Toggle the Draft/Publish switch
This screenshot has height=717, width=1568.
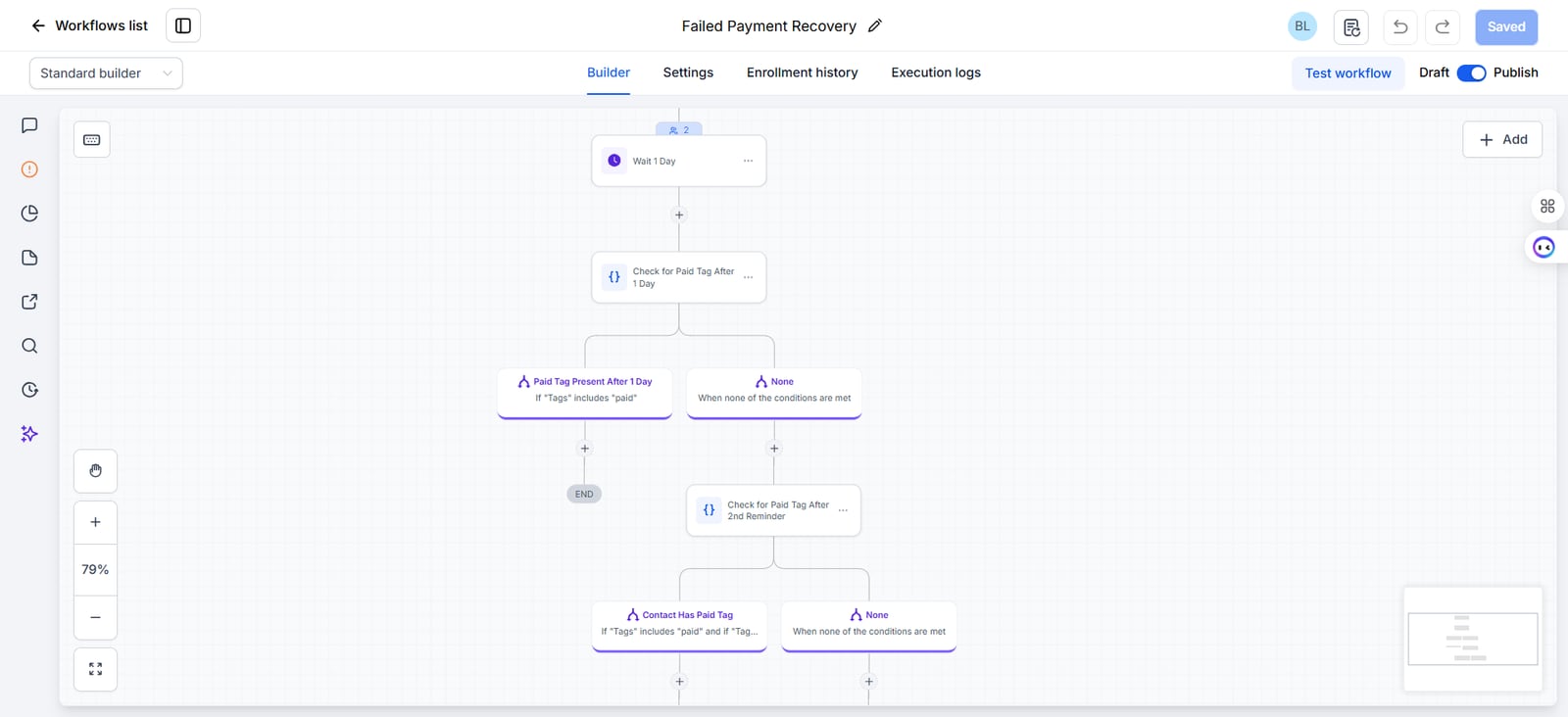[x=1471, y=72]
